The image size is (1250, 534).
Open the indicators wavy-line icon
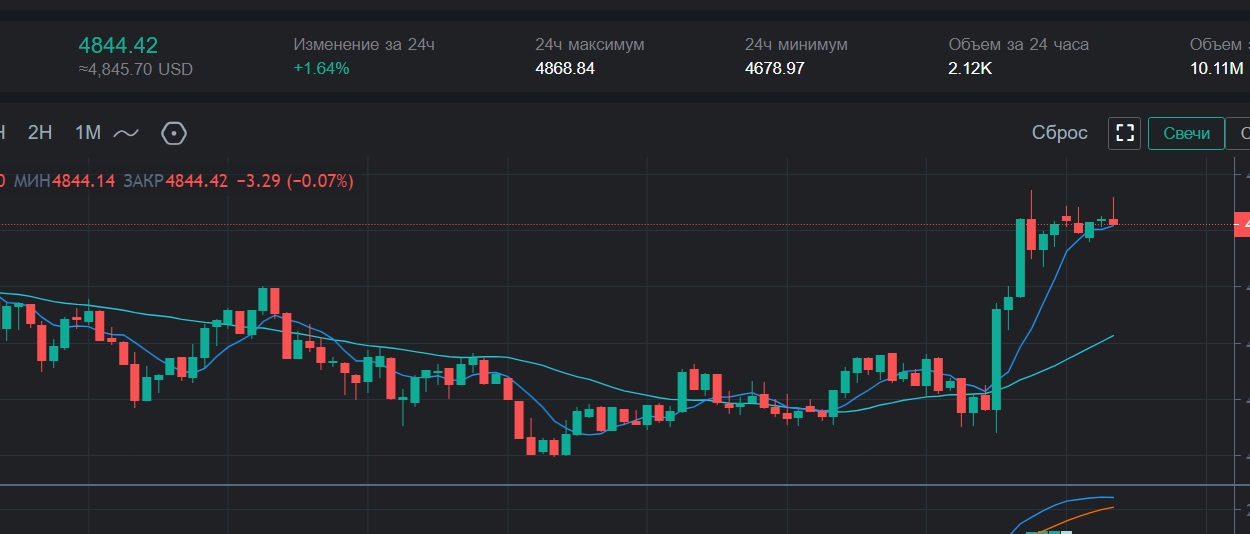126,133
